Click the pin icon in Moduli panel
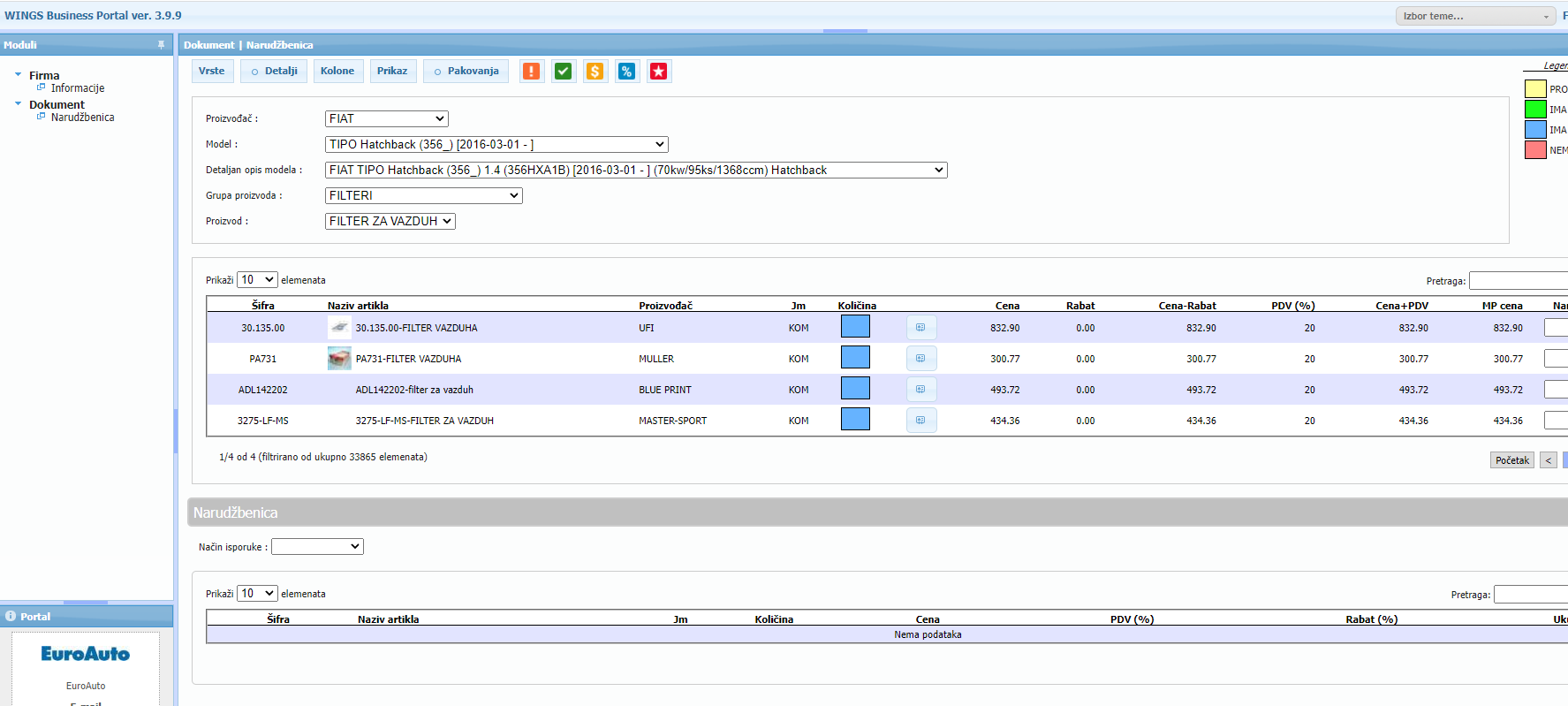 (161, 45)
